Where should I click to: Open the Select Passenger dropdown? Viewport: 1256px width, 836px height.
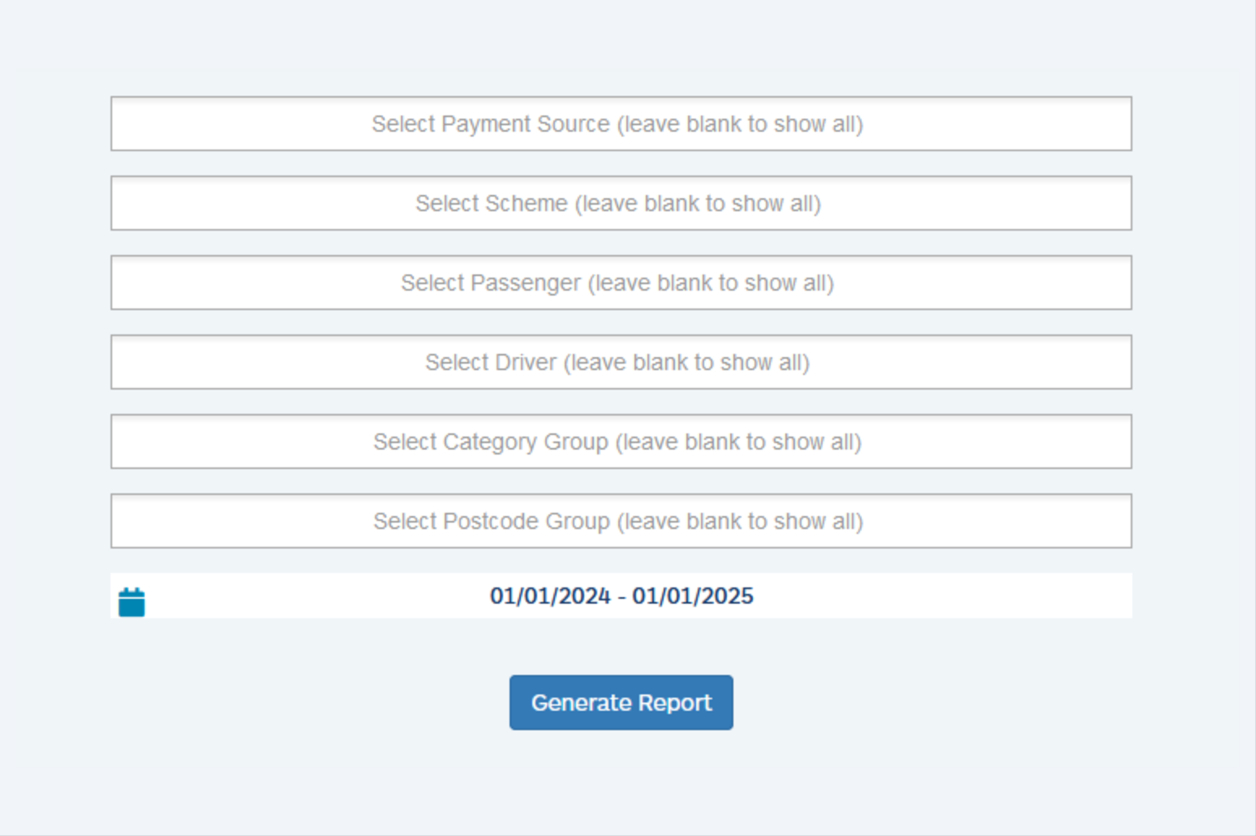(x=620, y=283)
